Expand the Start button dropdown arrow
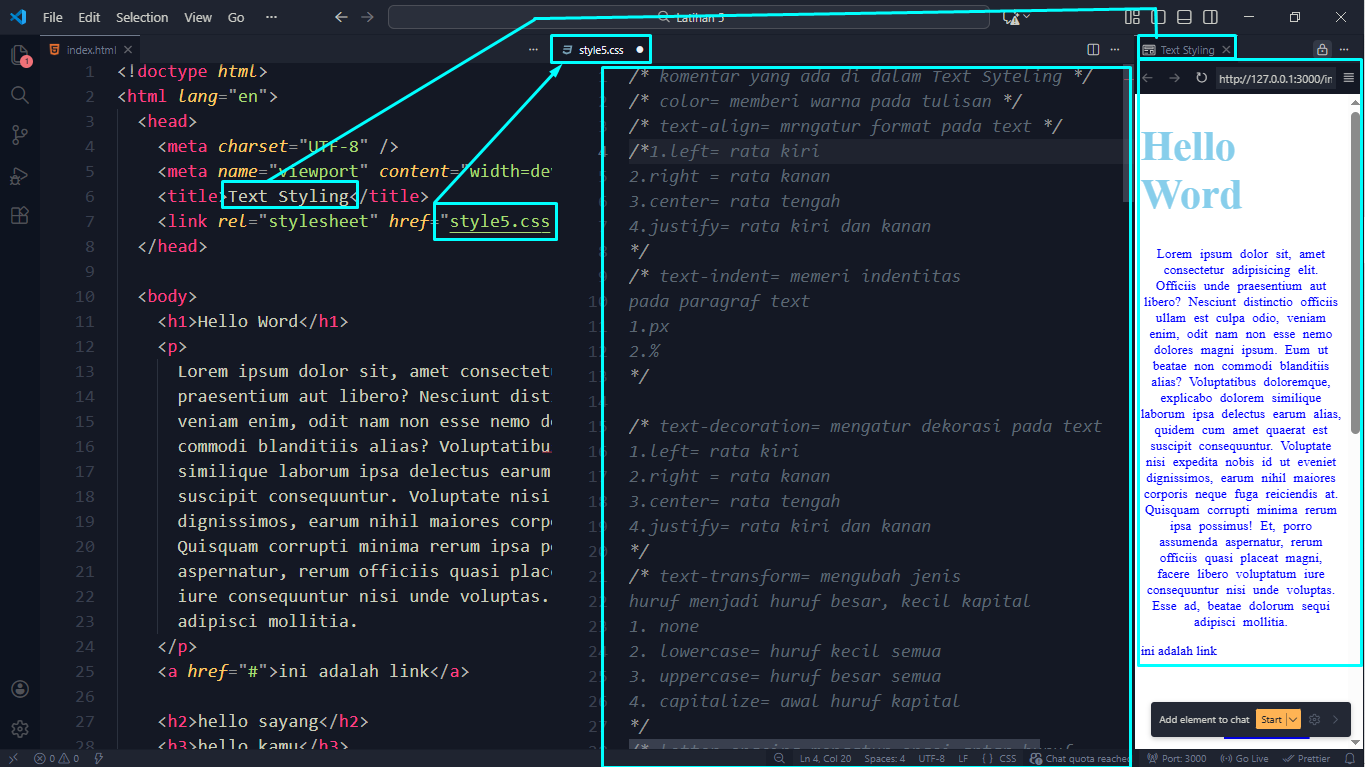1365x767 pixels. [x=1294, y=719]
